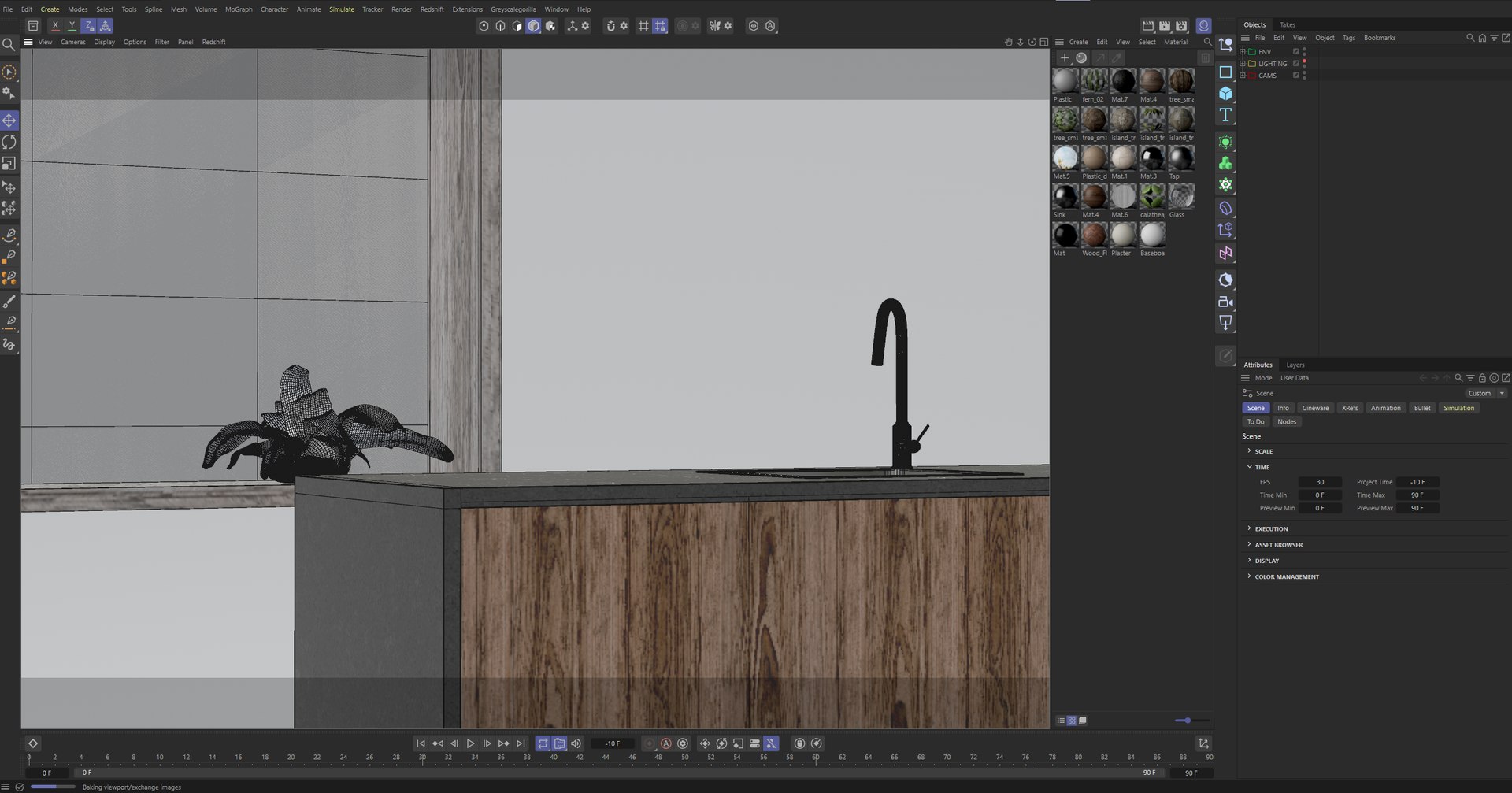This screenshot has height=793, width=1512.
Task: Switch to the Layers tab
Action: (x=1295, y=365)
